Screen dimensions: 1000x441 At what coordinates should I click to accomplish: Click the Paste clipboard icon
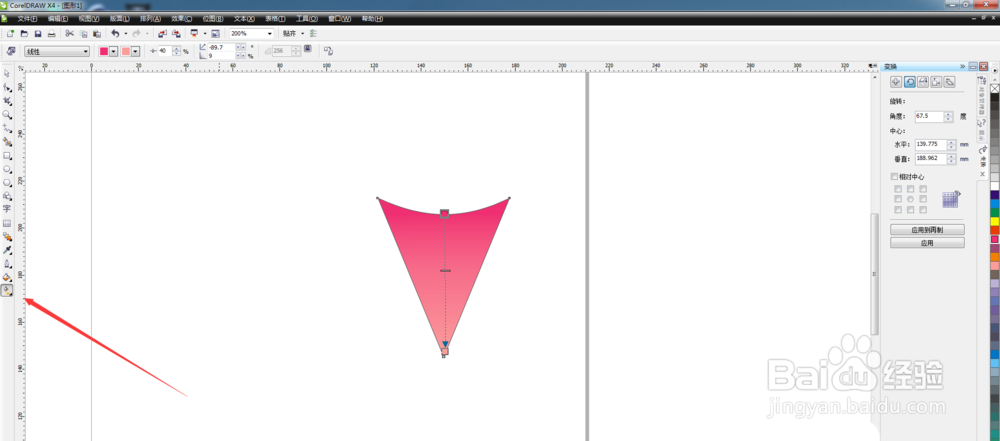click(97, 33)
